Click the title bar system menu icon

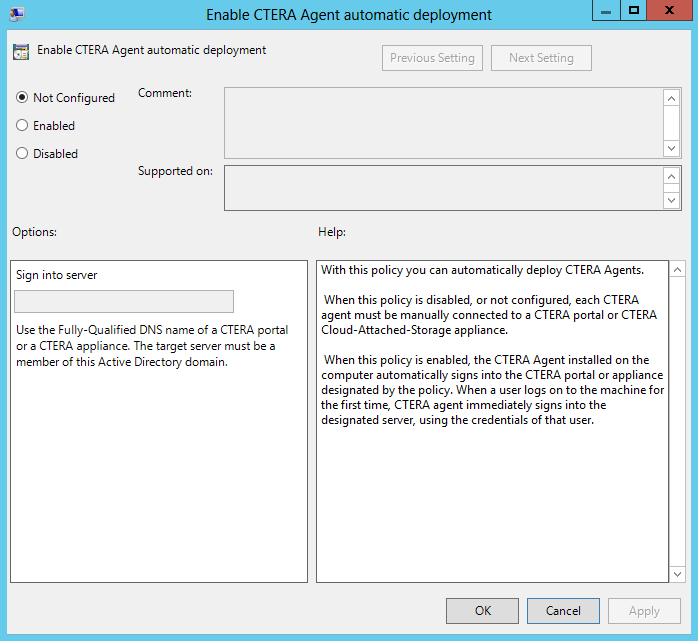tap(17, 13)
